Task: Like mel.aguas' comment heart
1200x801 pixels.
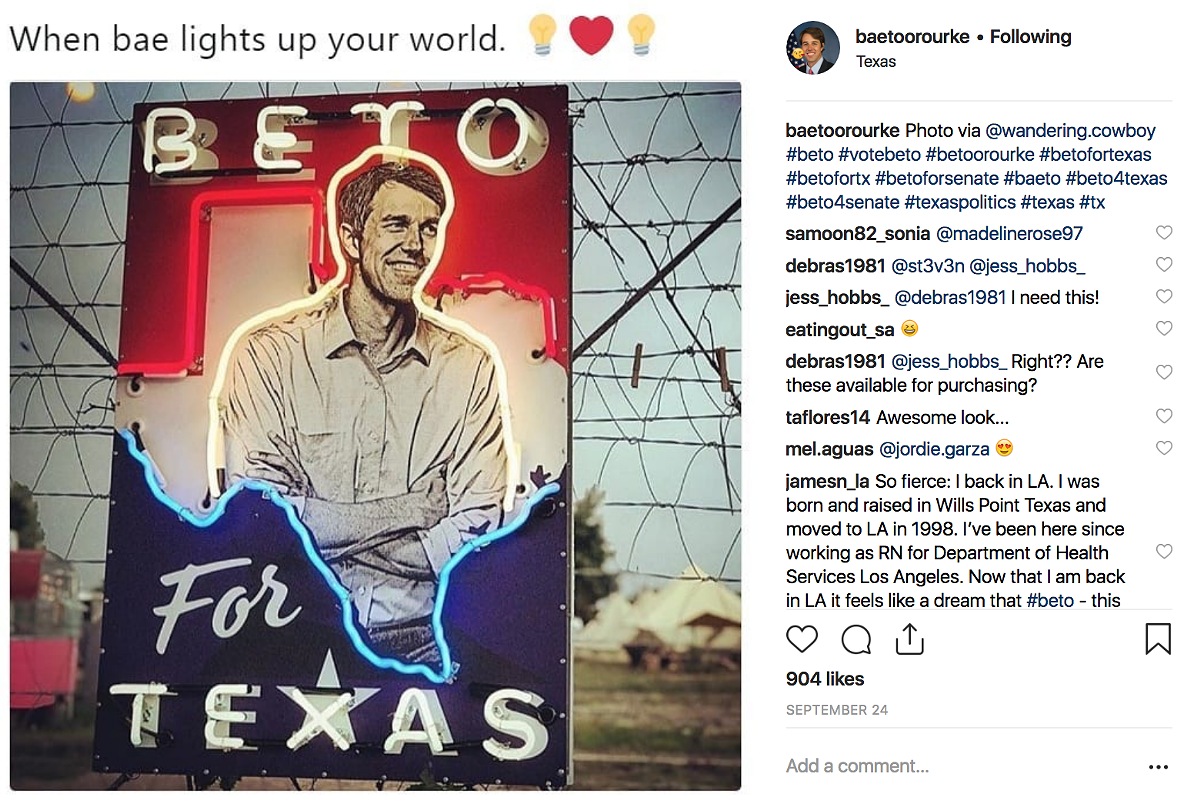Action: tap(1163, 448)
